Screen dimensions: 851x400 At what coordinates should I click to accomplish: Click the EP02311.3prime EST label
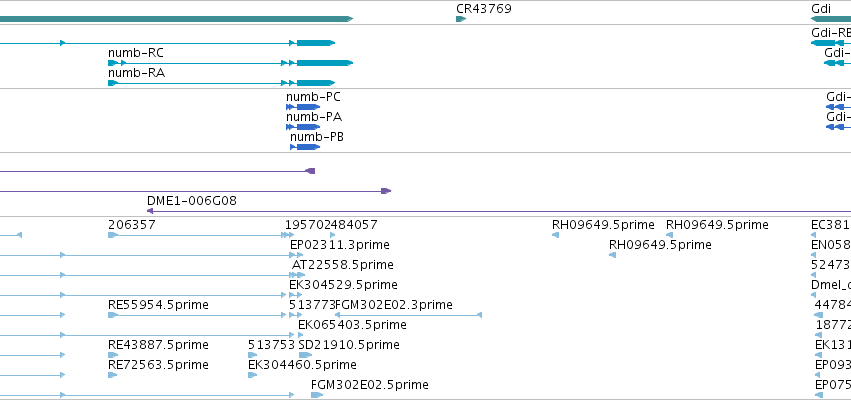[340, 245]
